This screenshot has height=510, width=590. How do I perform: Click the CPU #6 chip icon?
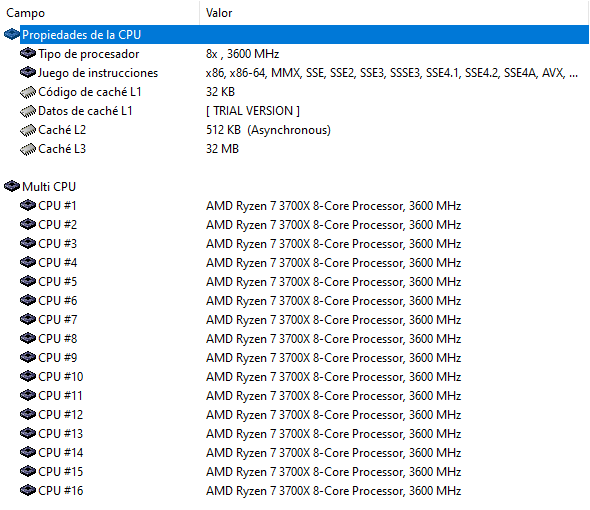coord(27,300)
